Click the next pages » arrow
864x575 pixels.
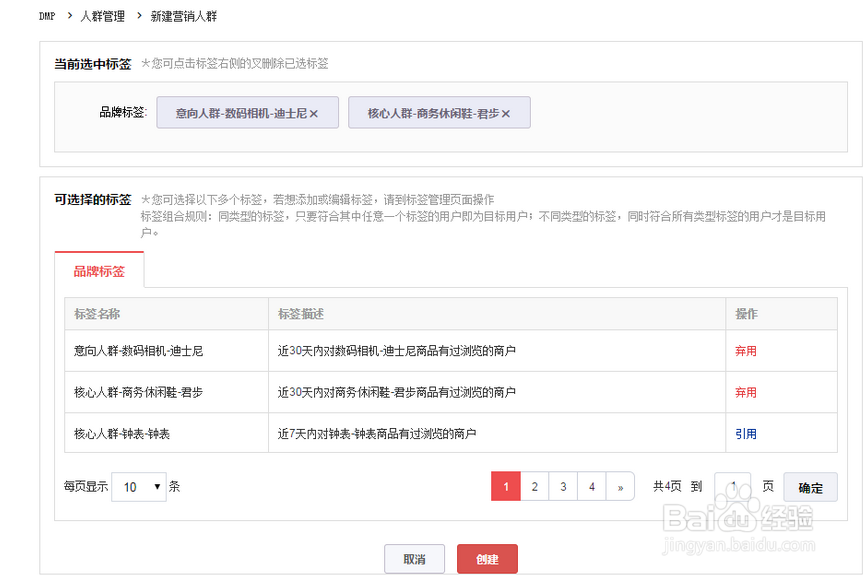coord(620,487)
